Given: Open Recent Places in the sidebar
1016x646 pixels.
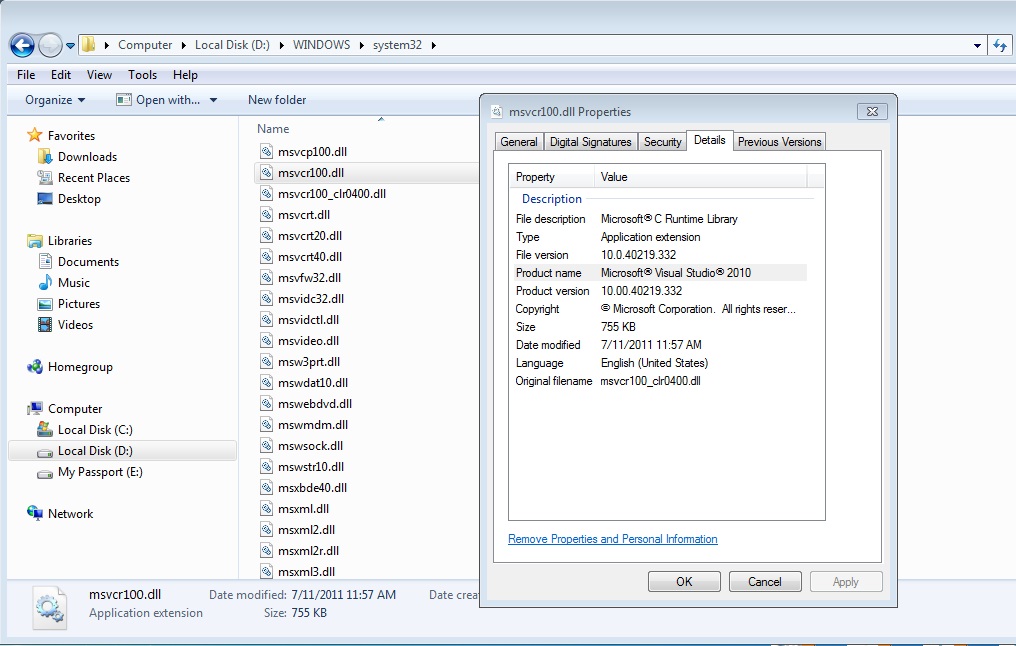Looking at the screenshot, I should pyautogui.click(x=93, y=178).
